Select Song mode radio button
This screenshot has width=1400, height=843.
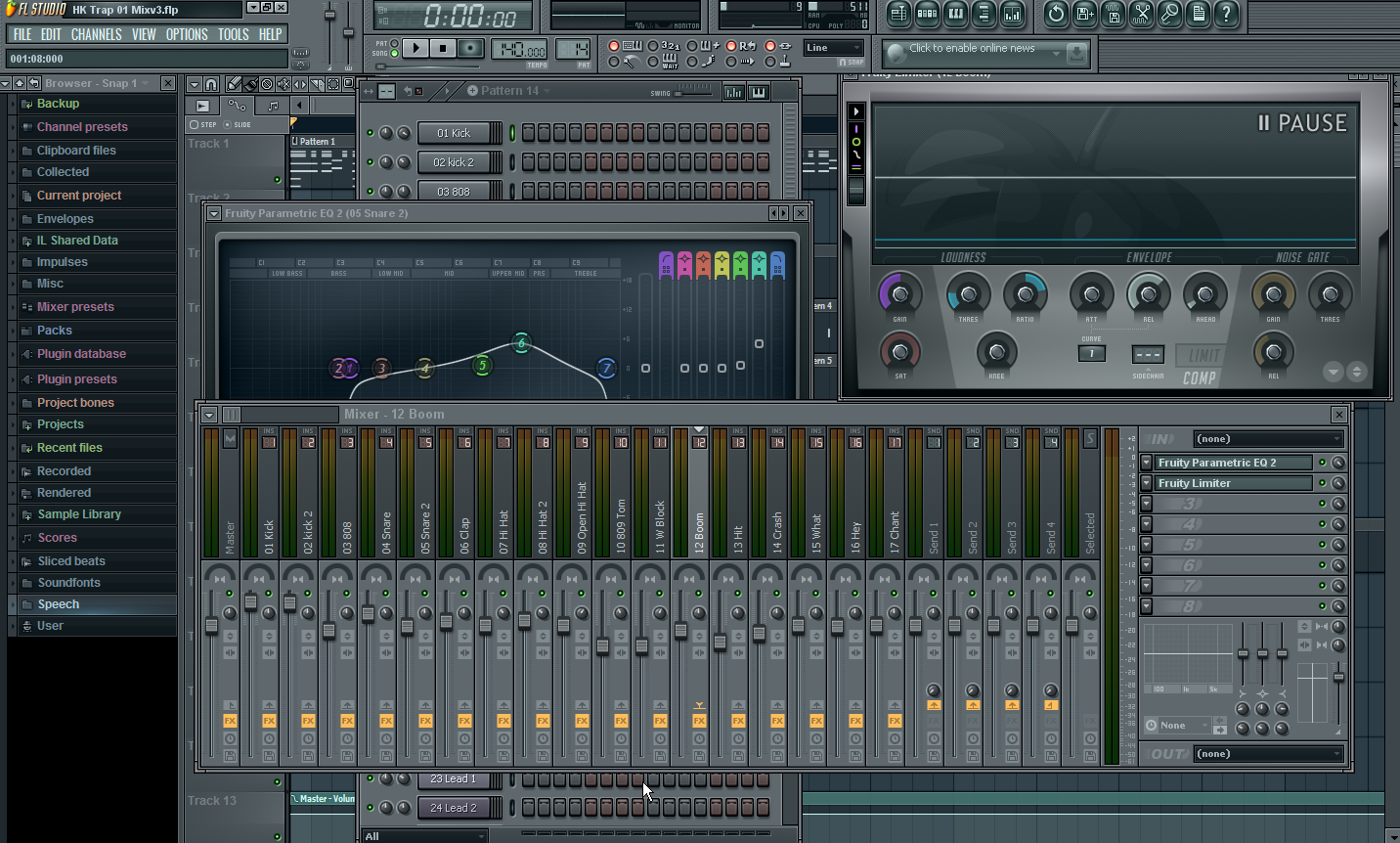pyautogui.click(x=395, y=53)
